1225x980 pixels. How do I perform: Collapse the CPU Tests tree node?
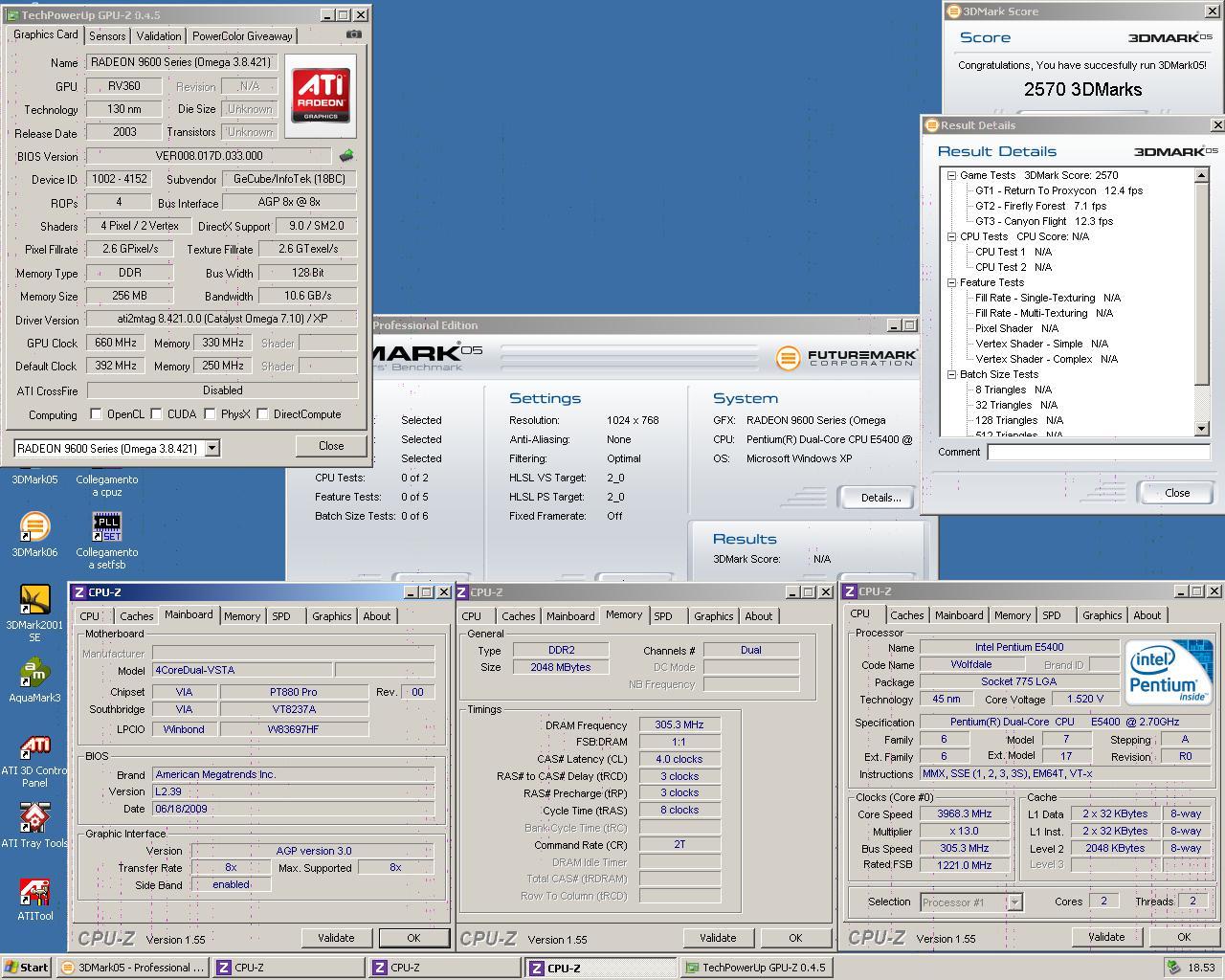[x=951, y=236]
